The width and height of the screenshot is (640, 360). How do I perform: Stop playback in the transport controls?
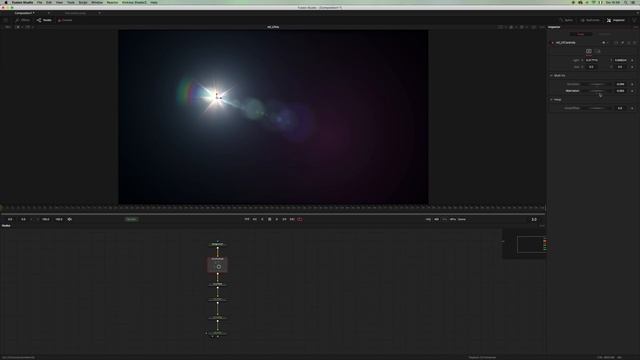[x=269, y=220]
